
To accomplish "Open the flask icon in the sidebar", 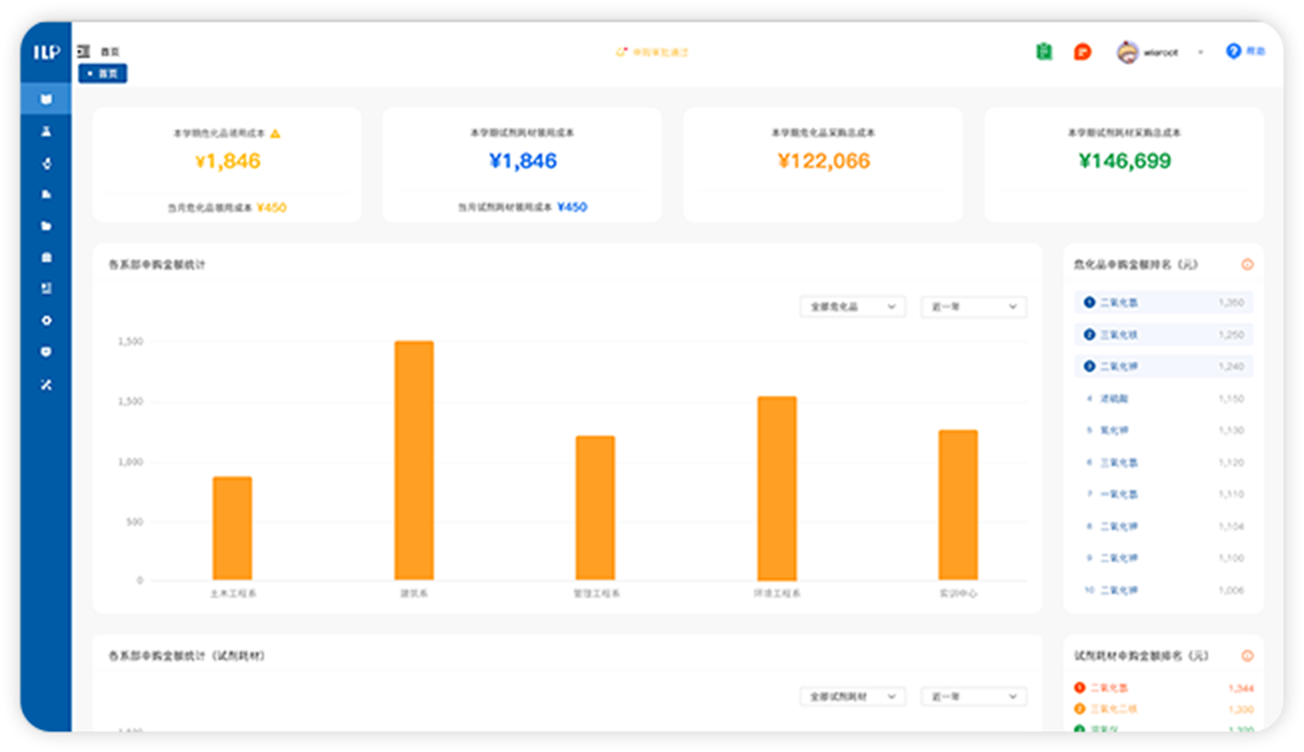I will 46,131.
